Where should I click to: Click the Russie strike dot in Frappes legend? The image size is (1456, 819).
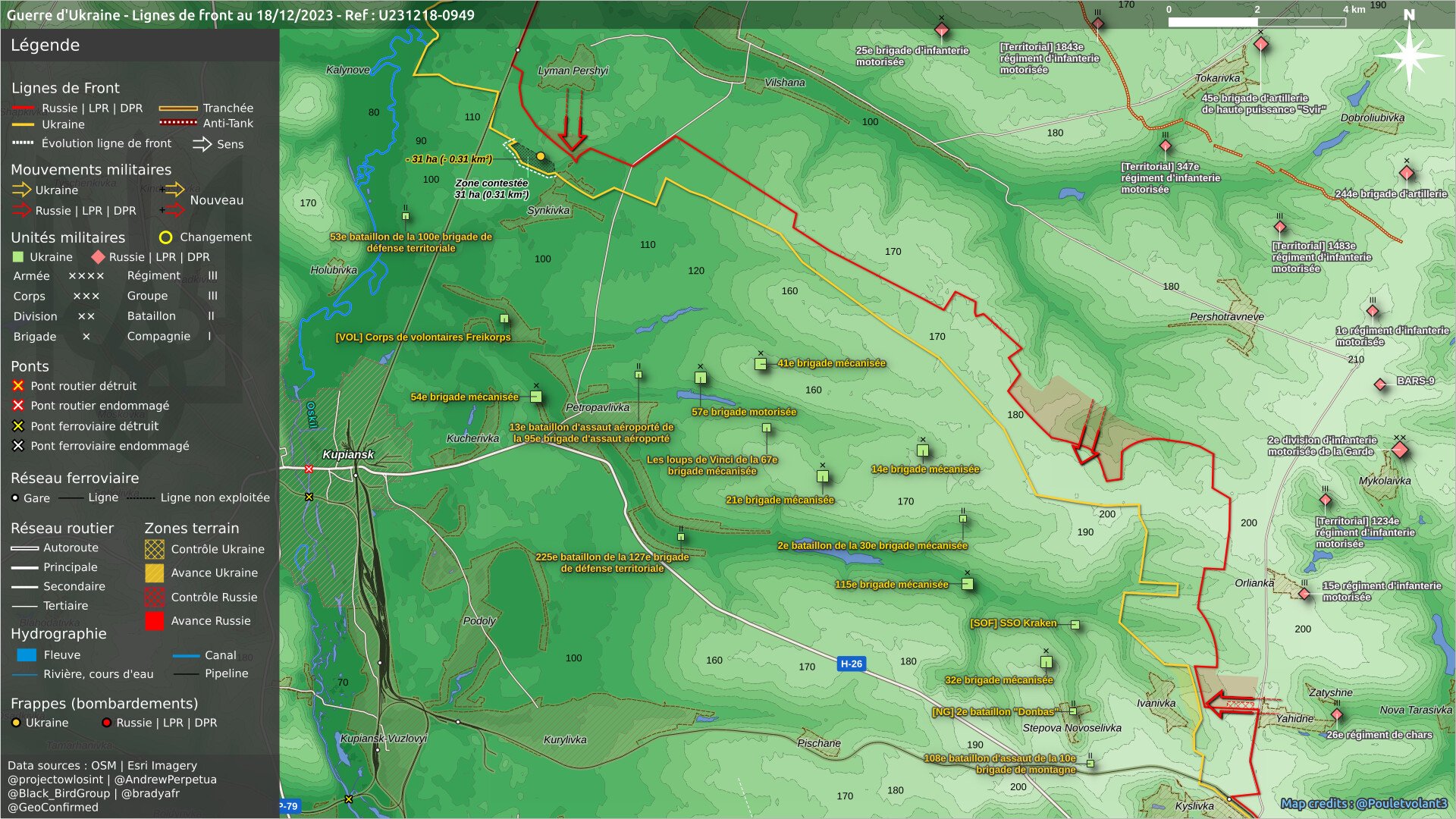[x=107, y=723]
